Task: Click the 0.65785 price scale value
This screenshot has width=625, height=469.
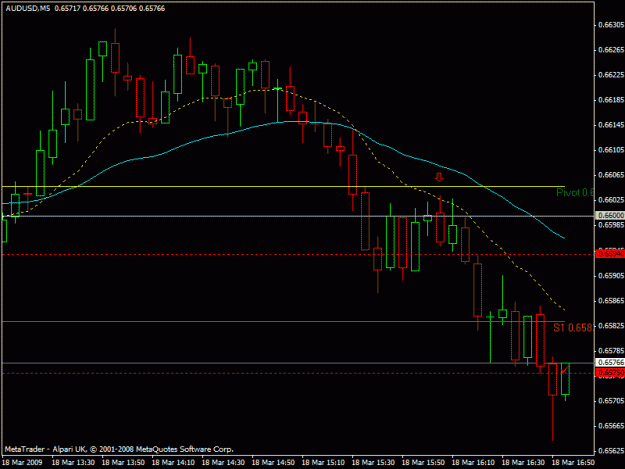Action: (x=611, y=351)
